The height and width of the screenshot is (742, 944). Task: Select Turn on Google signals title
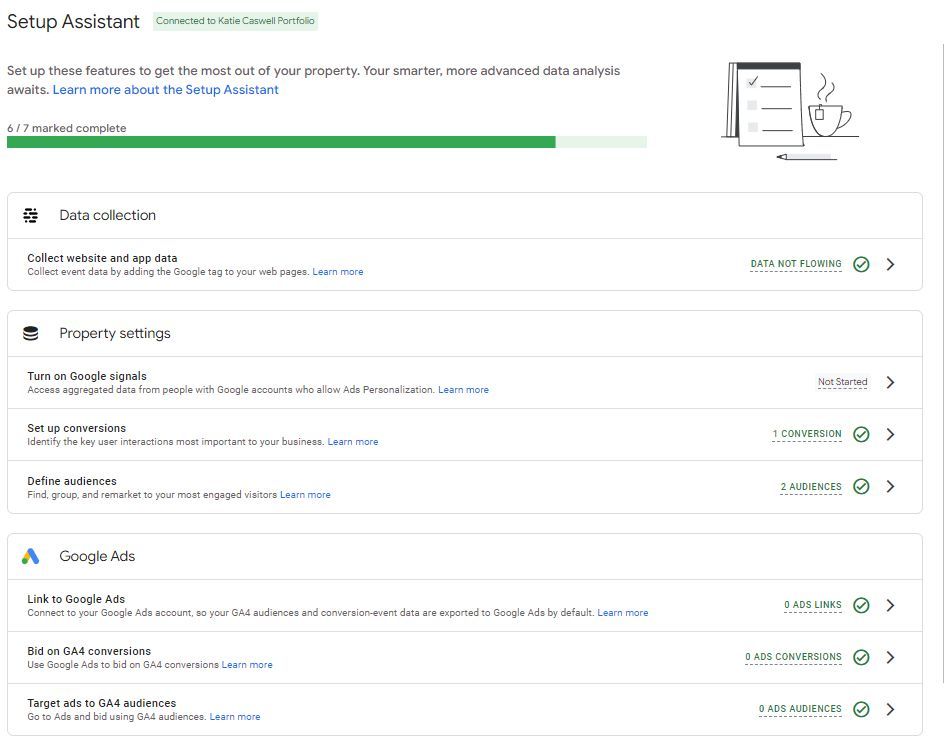[87, 376]
